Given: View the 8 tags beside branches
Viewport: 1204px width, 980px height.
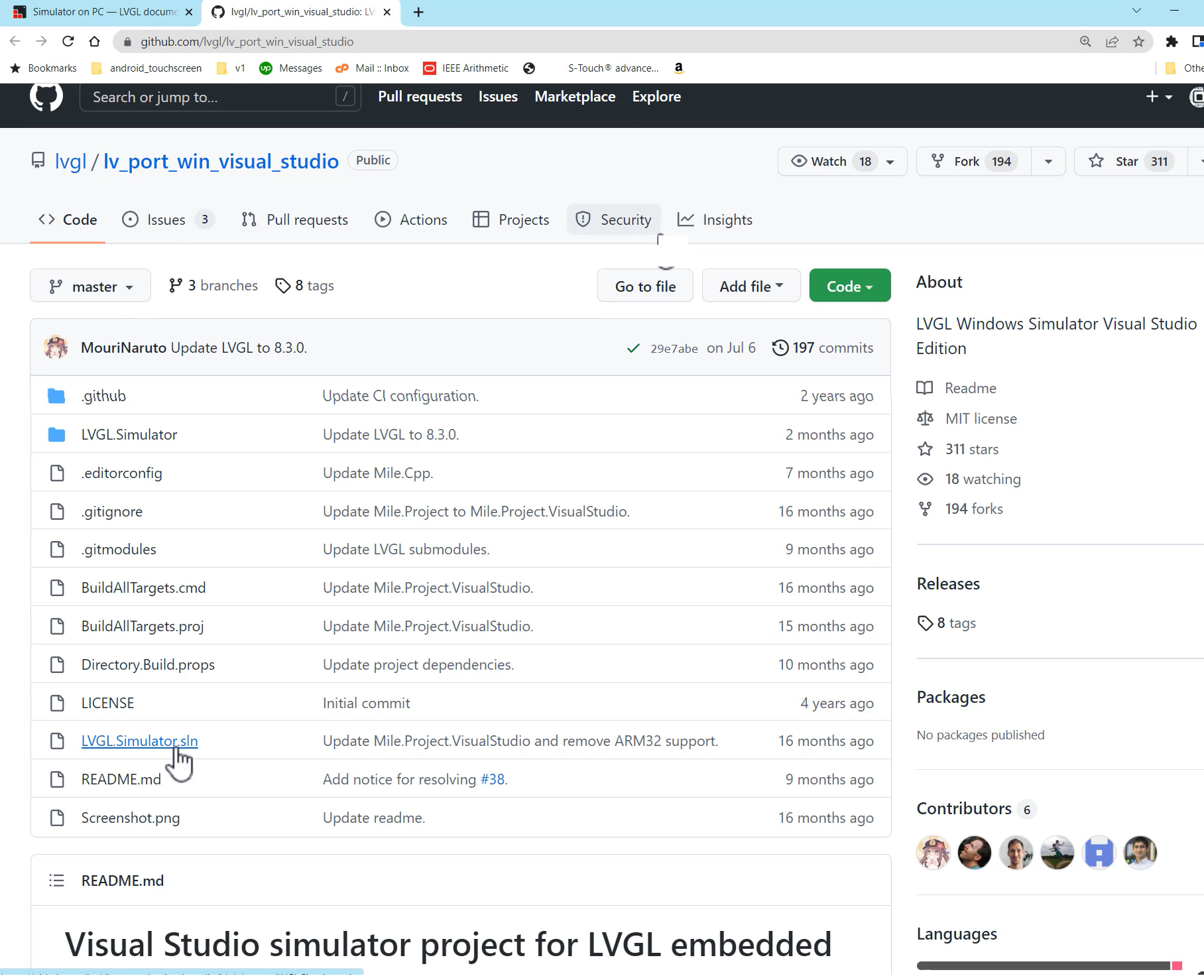Looking at the screenshot, I should (x=305, y=286).
